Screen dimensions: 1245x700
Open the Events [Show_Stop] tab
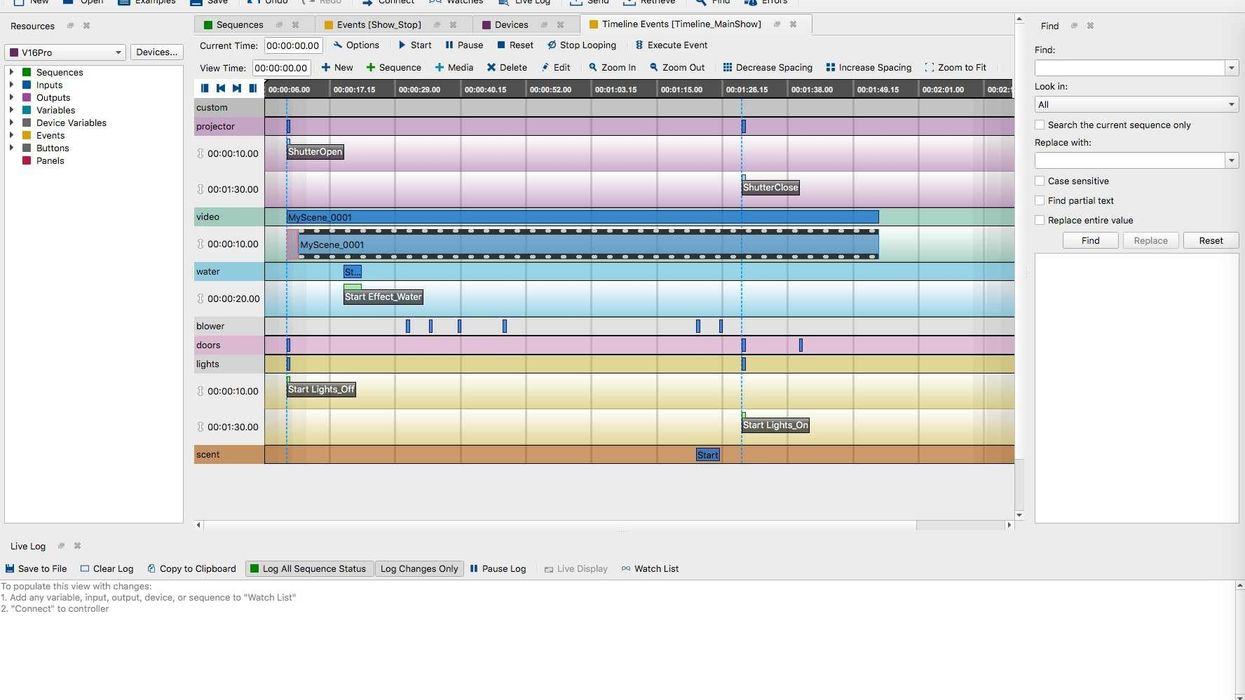[x=378, y=25]
